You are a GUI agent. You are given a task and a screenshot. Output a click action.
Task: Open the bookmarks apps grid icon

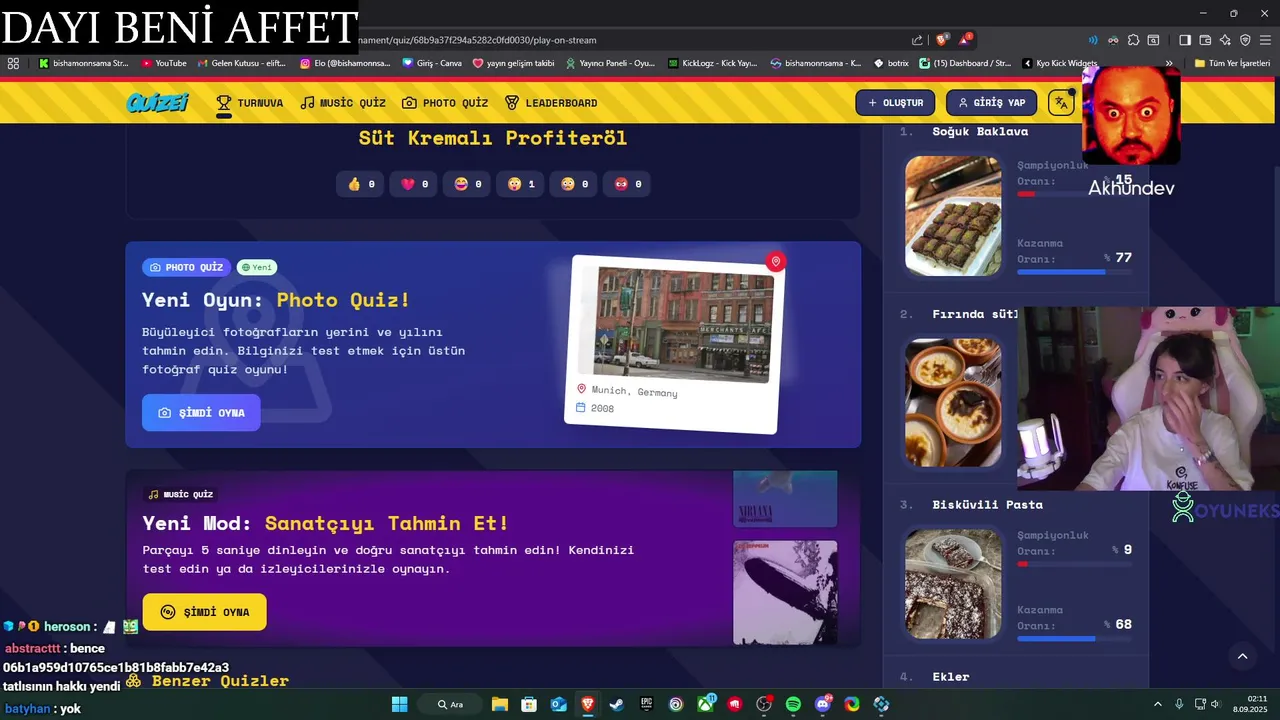coord(13,63)
